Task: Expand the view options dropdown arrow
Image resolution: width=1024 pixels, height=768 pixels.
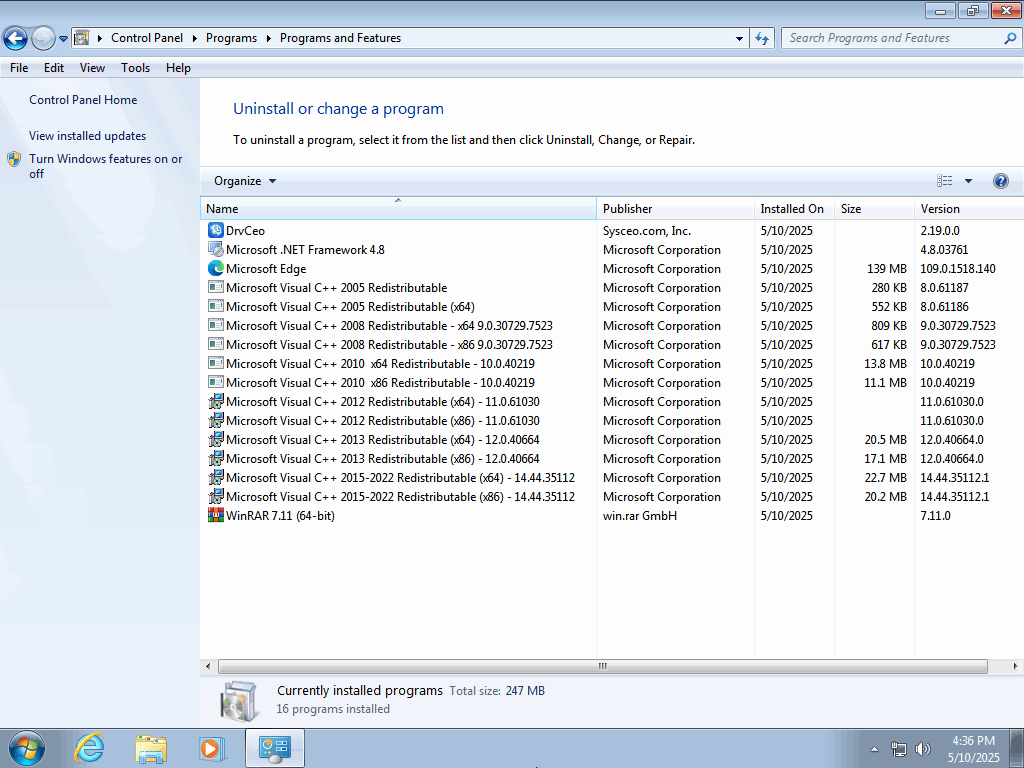Action: click(x=968, y=181)
